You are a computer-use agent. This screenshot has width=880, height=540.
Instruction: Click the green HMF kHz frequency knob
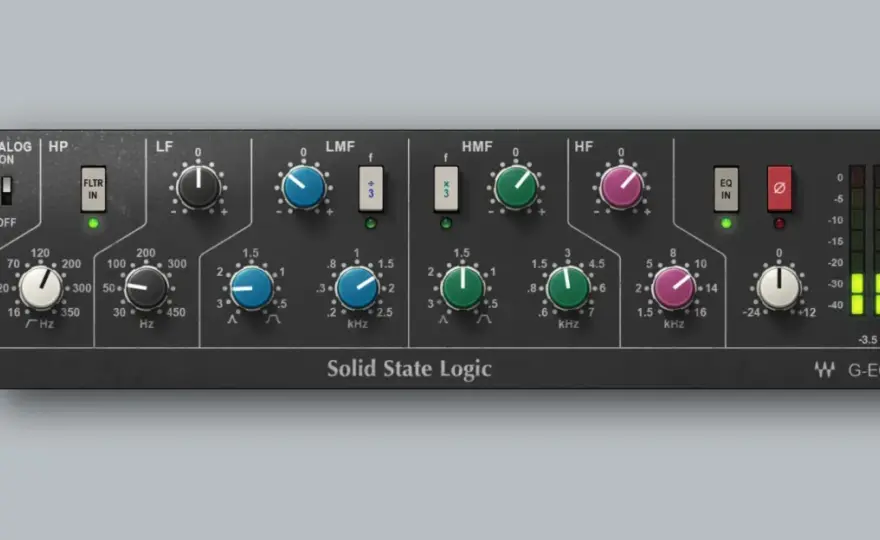(568, 288)
